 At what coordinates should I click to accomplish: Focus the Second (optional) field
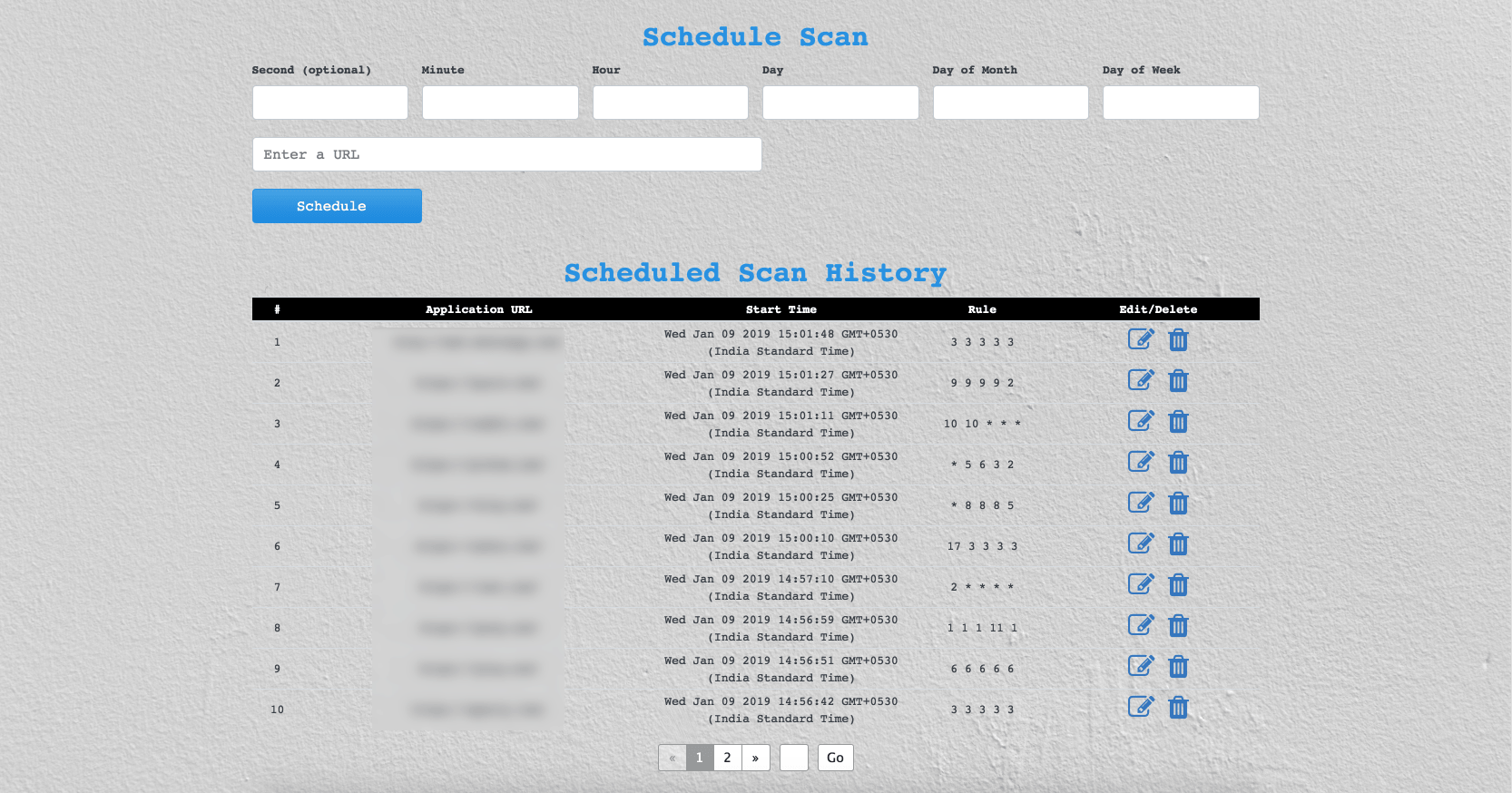(x=330, y=103)
